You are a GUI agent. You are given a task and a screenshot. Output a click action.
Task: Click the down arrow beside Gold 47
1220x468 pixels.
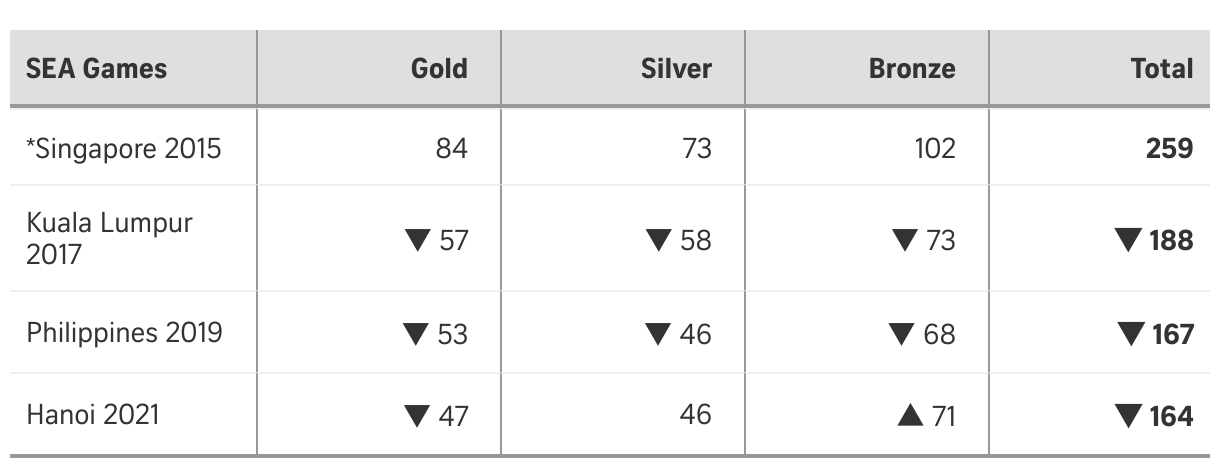pos(416,415)
